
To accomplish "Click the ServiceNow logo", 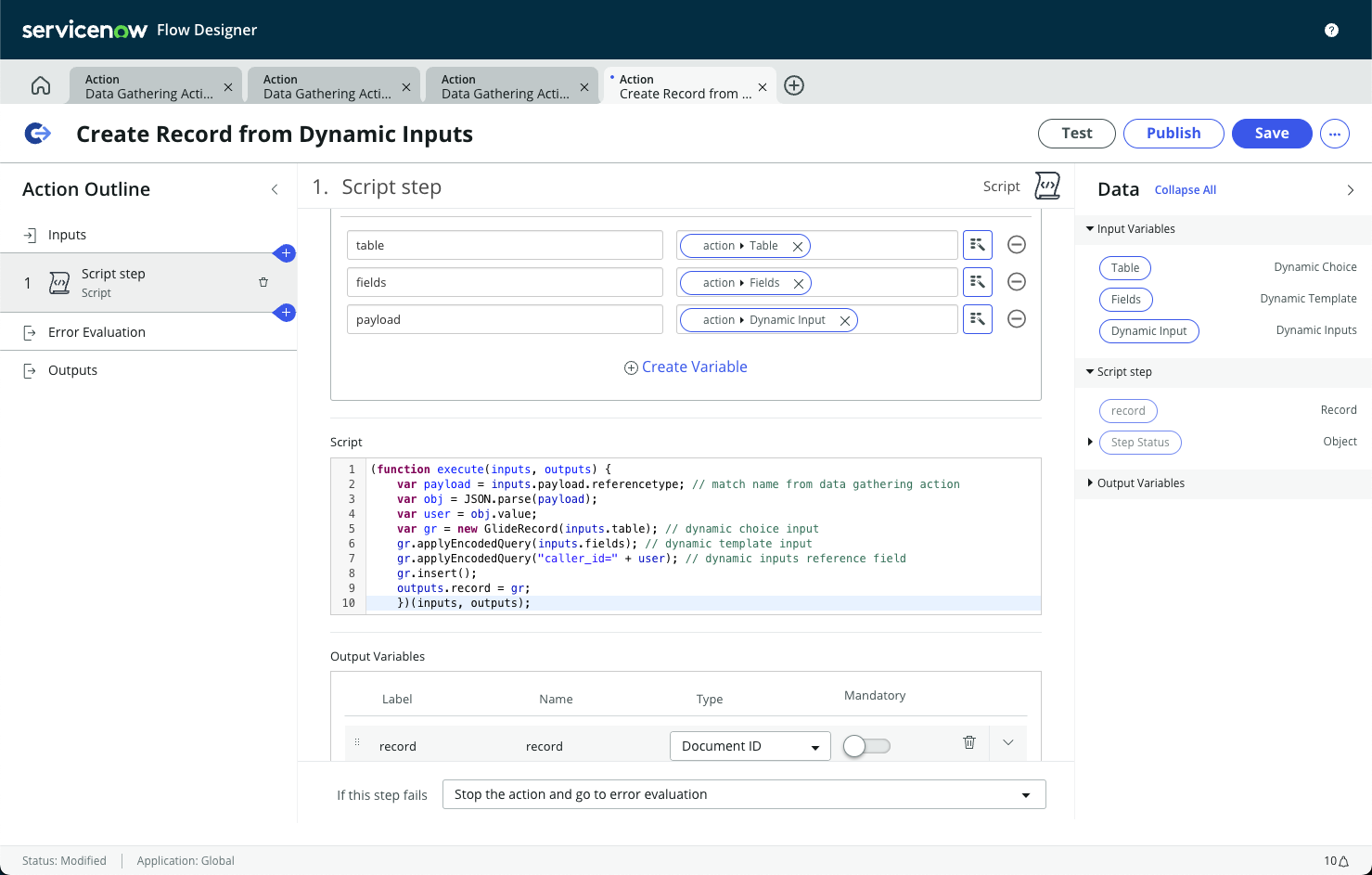I will (x=84, y=30).
